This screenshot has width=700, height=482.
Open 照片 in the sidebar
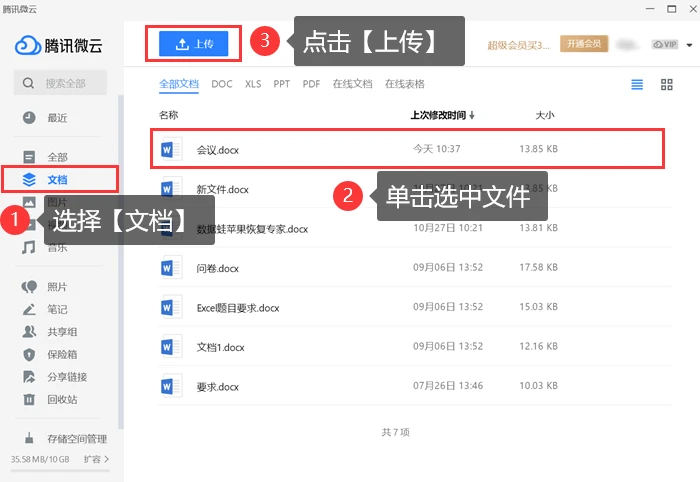coord(45,287)
